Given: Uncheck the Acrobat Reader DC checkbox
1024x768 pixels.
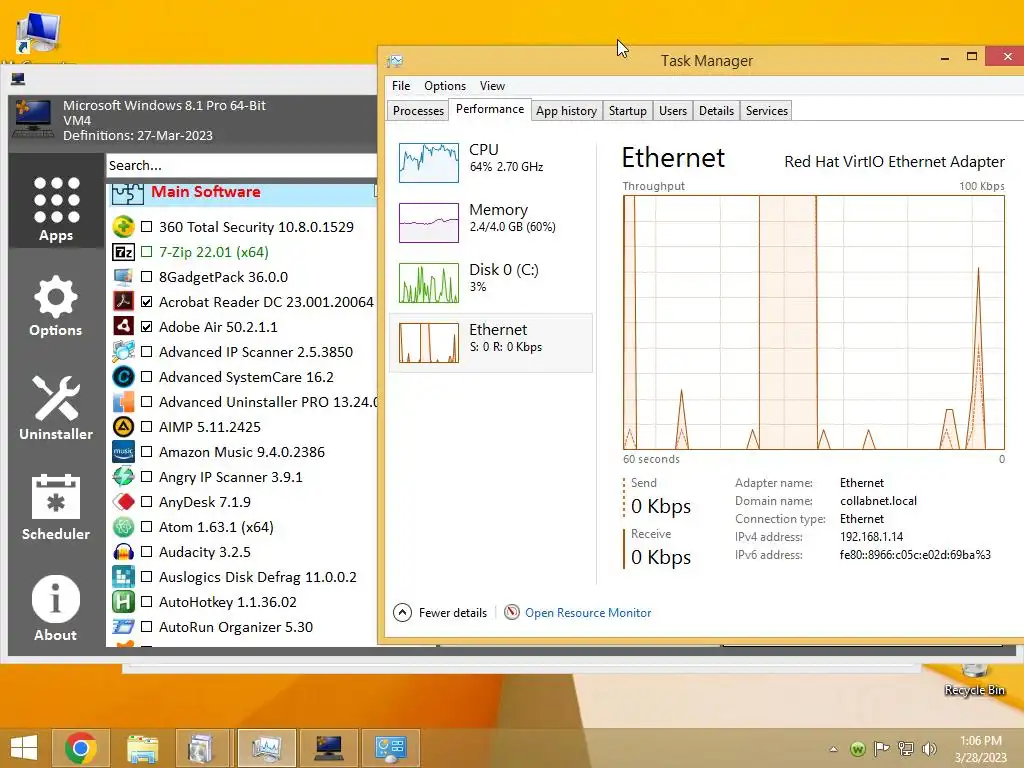Looking at the screenshot, I should click(x=146, y=302).
